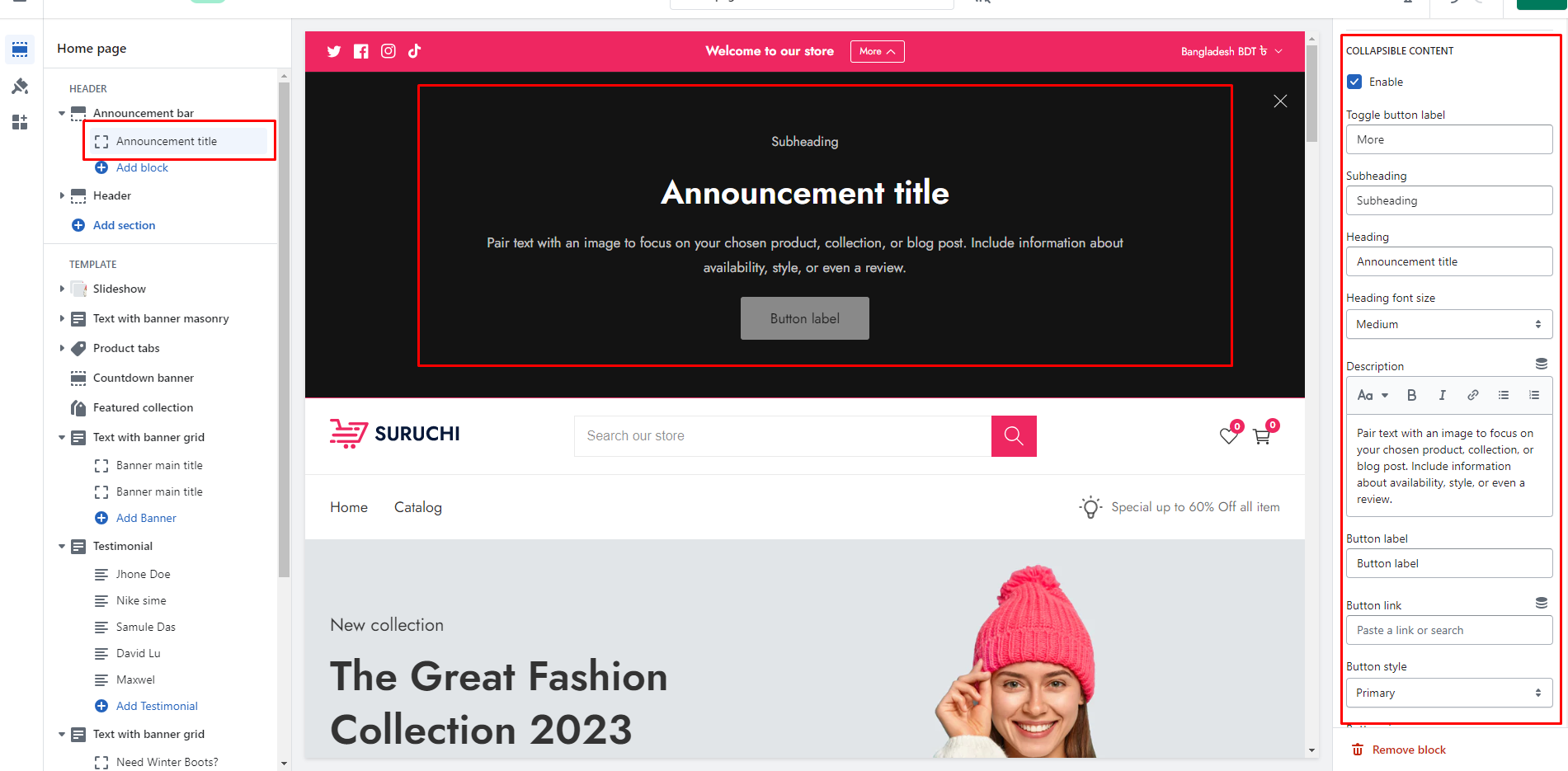
Task: Expand the Product tabs section
Action: (62, 348)
